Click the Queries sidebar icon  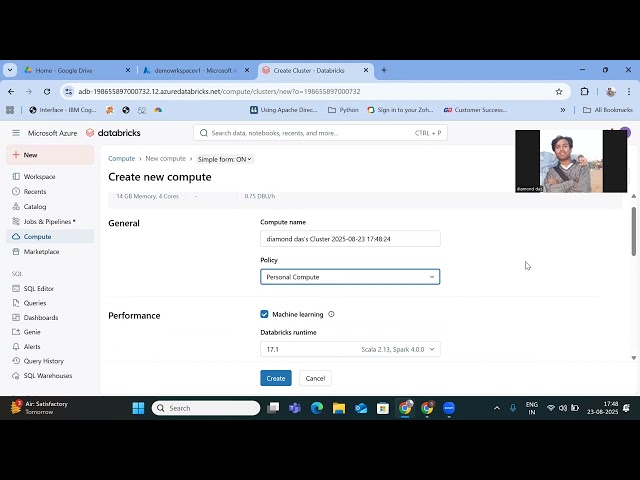click(x=16, y=303)
